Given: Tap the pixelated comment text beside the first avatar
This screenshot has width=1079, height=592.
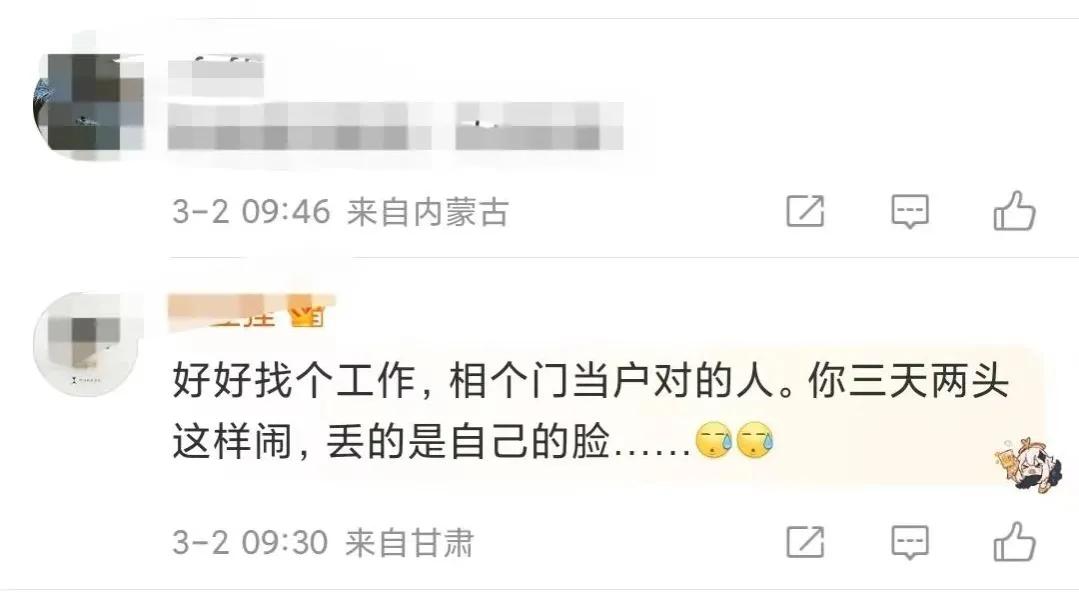Looking at the screenshot, I should click(396, 127).
